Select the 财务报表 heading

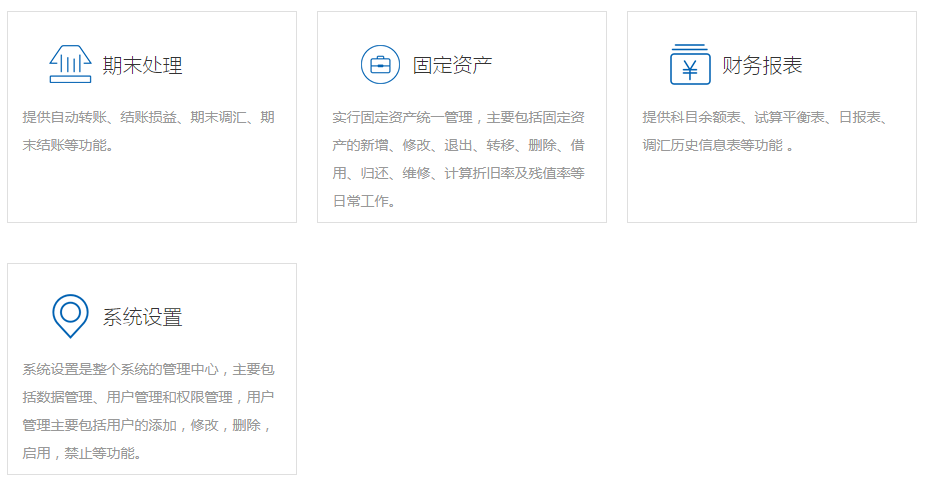click(763, 66)
